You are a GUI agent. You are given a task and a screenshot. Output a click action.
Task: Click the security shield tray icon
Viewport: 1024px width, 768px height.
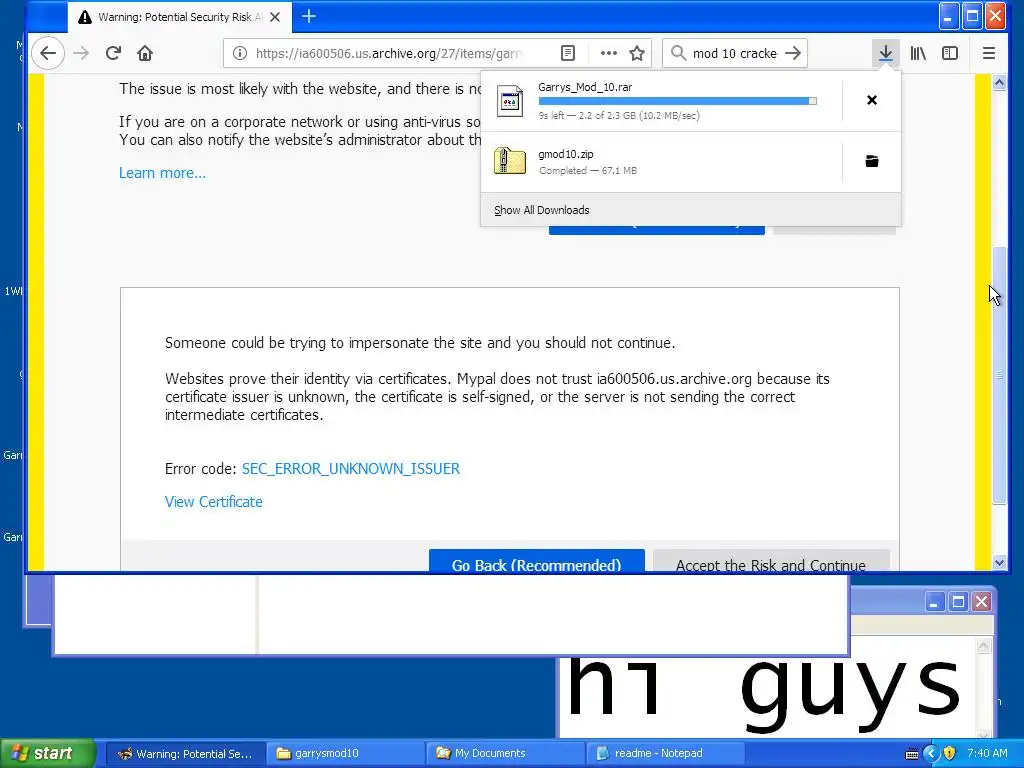pyautogui.click(x=950, y=753)
